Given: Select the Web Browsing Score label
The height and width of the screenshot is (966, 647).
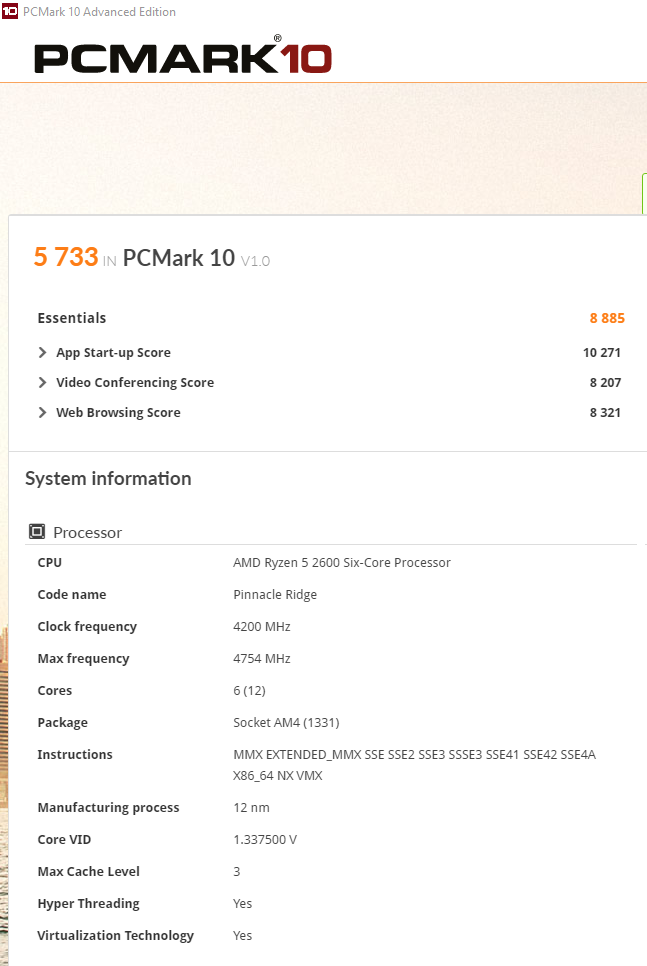Looking at the screenshot, I should [118, 413].
